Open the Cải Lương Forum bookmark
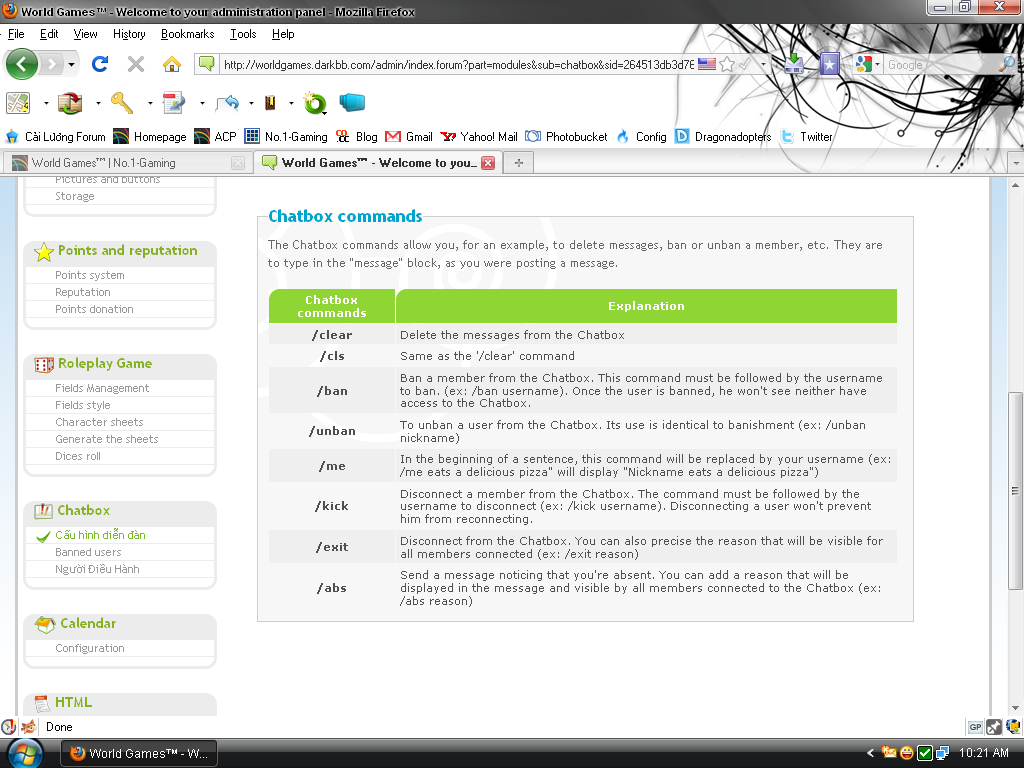This screenshot has width=1024, height=768. (x=56, y=136)
